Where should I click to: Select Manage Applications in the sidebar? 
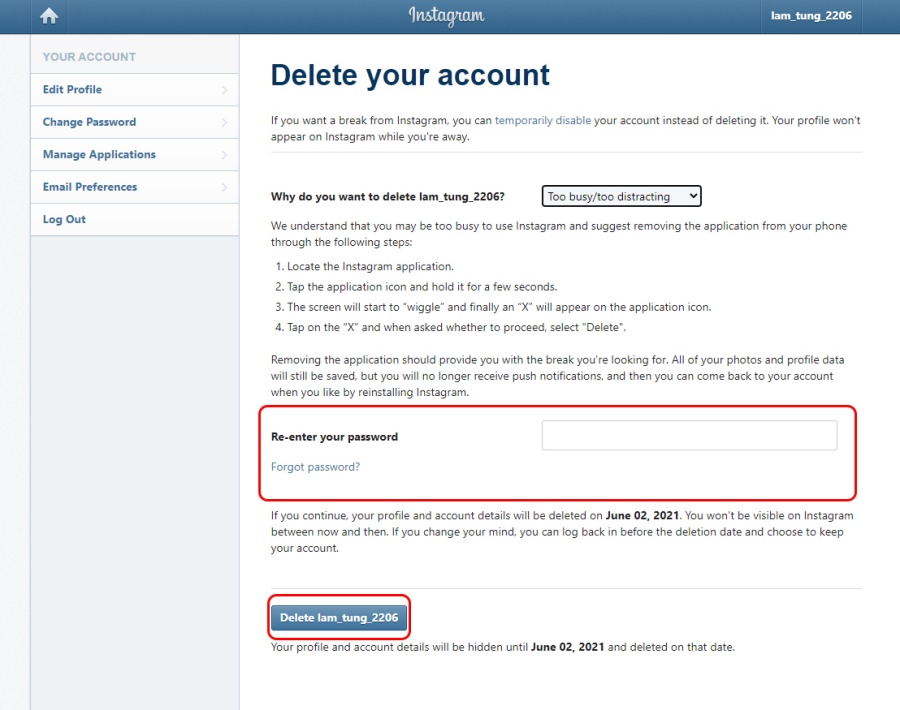(x=99, y=155)
